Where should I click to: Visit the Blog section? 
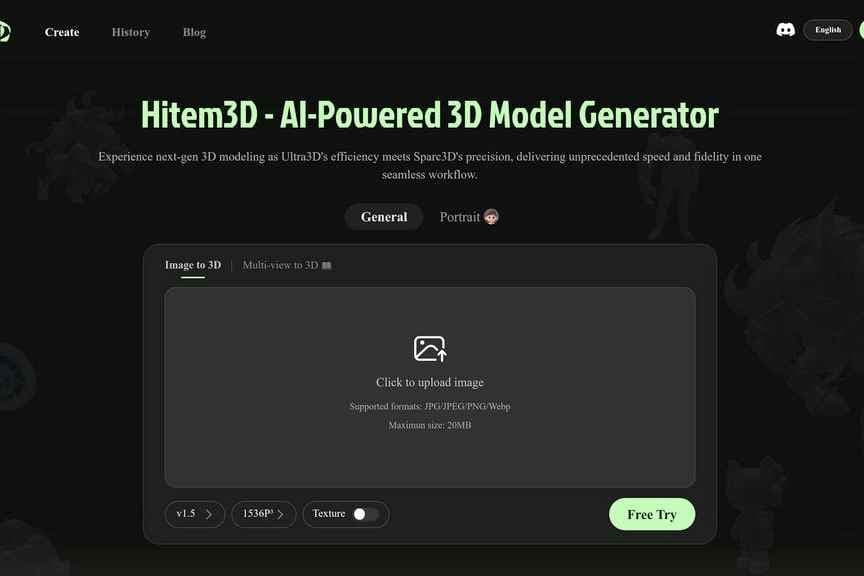[193, 32]
